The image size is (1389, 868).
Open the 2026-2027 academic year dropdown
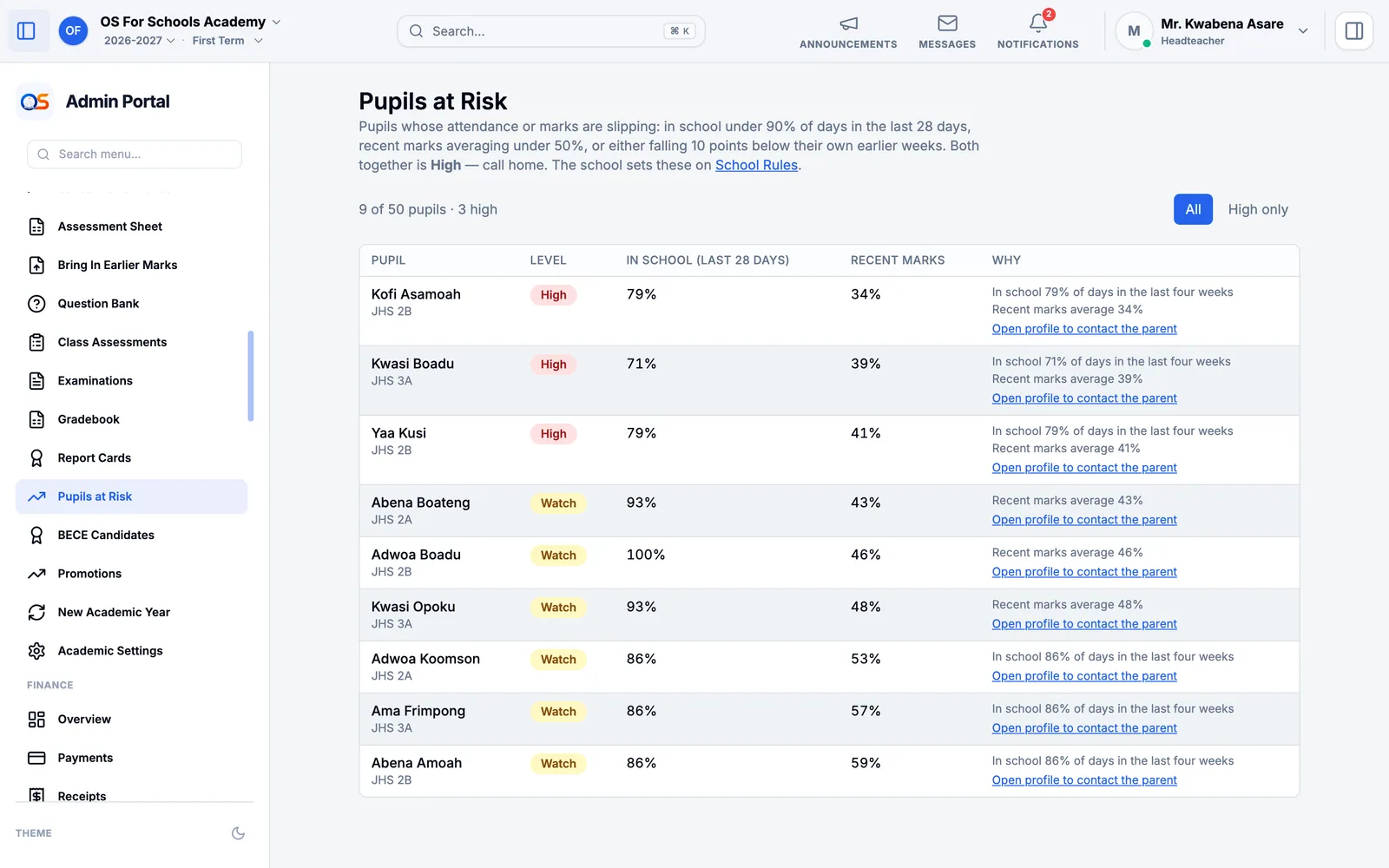(140, 41)
